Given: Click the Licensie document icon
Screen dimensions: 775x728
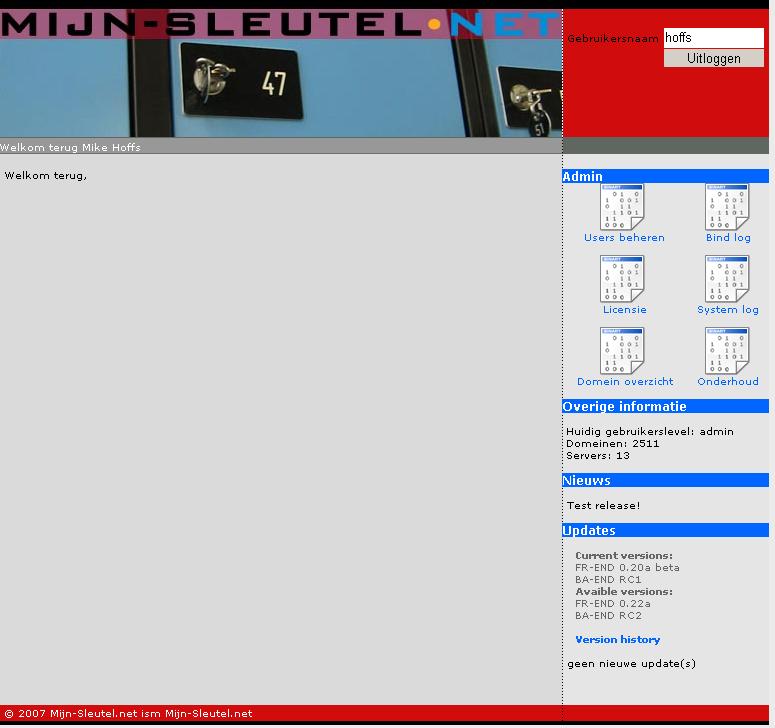Looking at the screenshot, I should [622, 279].
